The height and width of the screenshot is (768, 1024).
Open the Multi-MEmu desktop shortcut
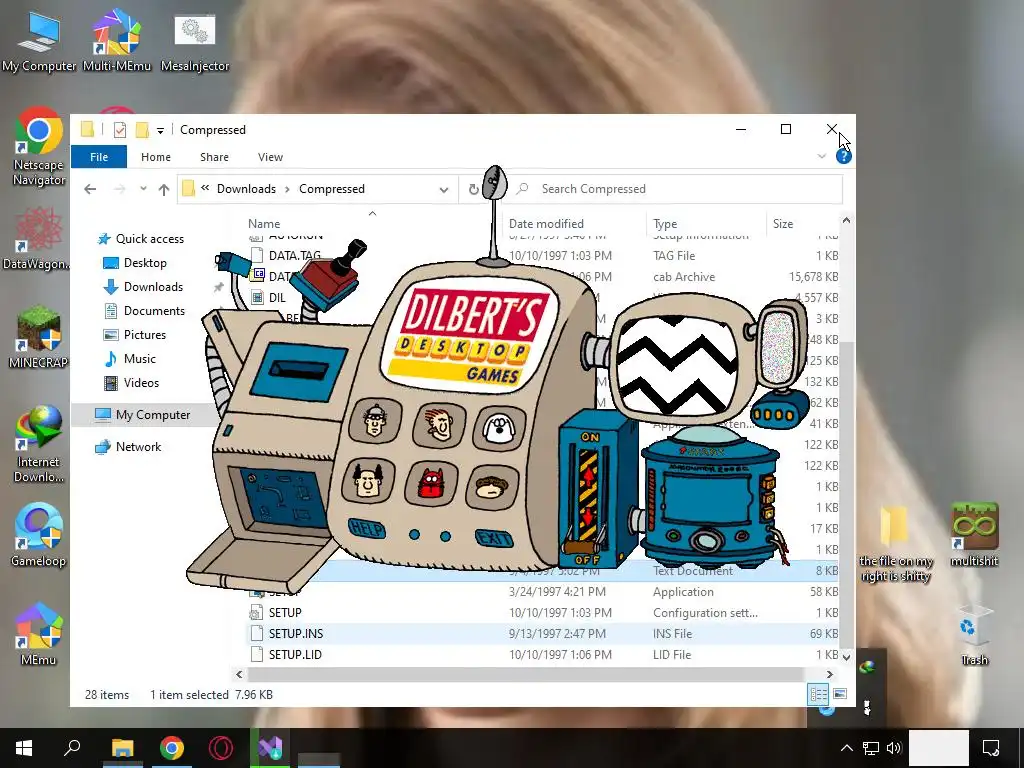point(116,40)
